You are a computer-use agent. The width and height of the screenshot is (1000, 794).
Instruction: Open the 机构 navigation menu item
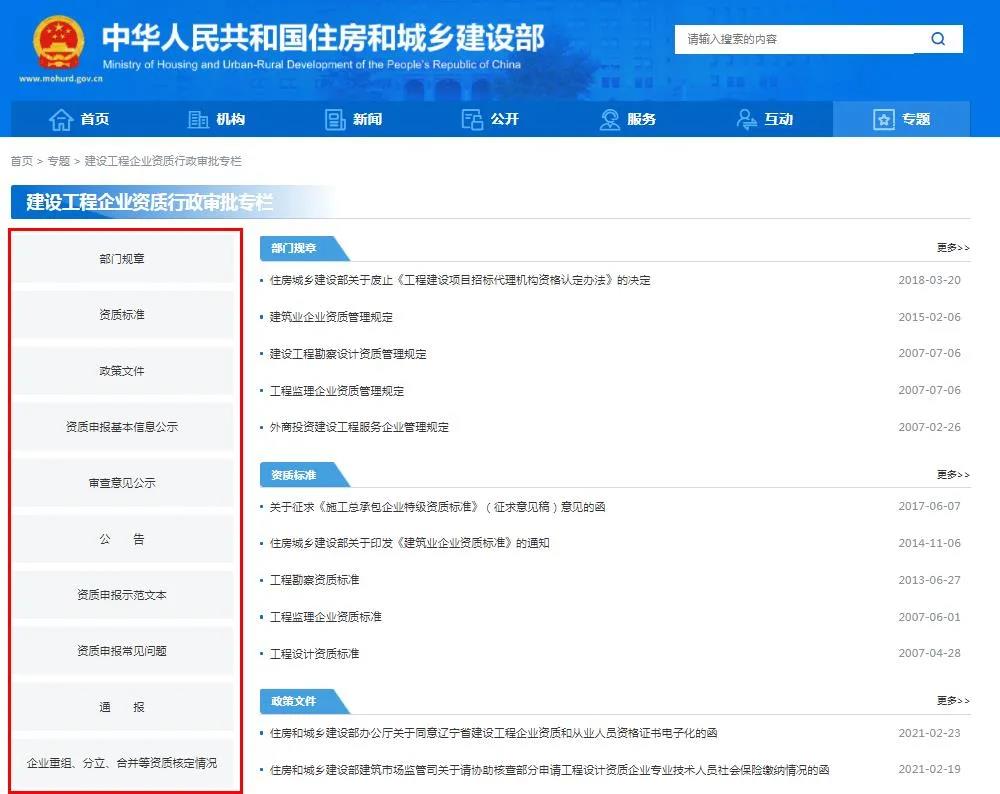click(217, 119)
